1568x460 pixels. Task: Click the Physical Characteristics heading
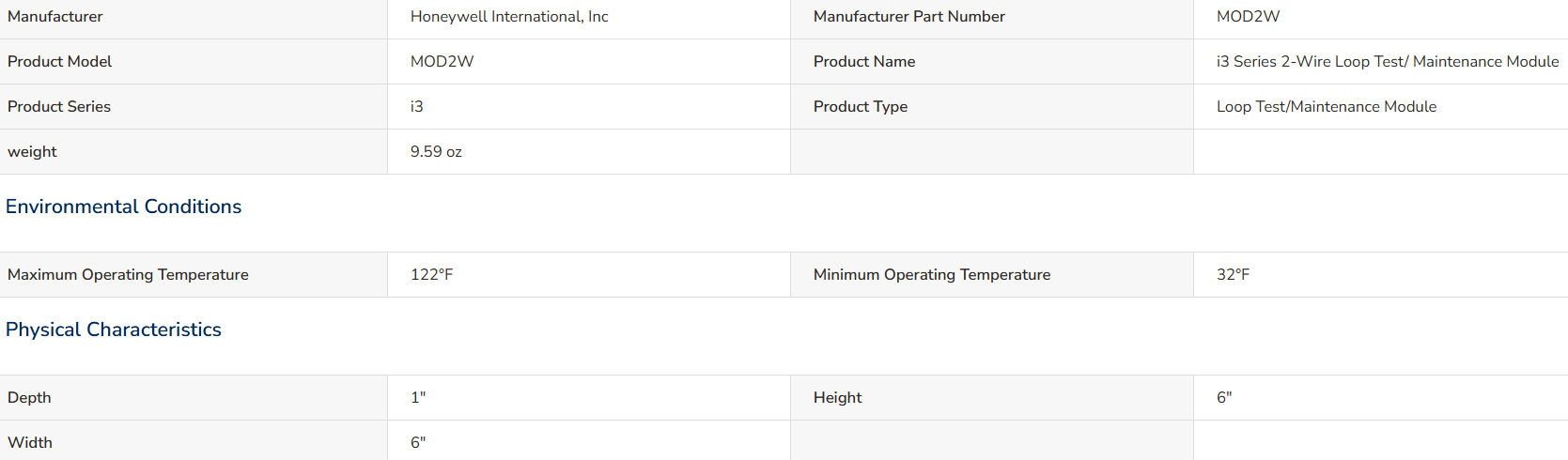(114, 330)
